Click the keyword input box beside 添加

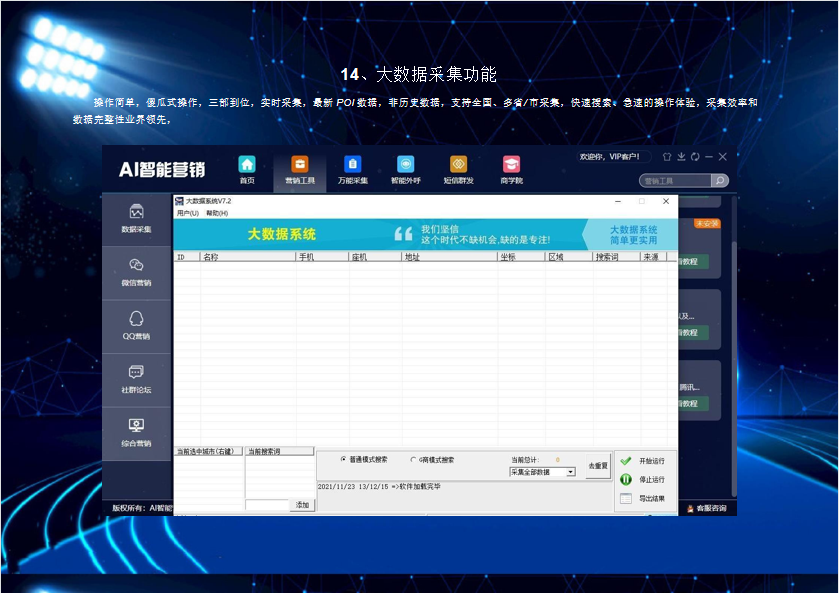coord(267,505)
